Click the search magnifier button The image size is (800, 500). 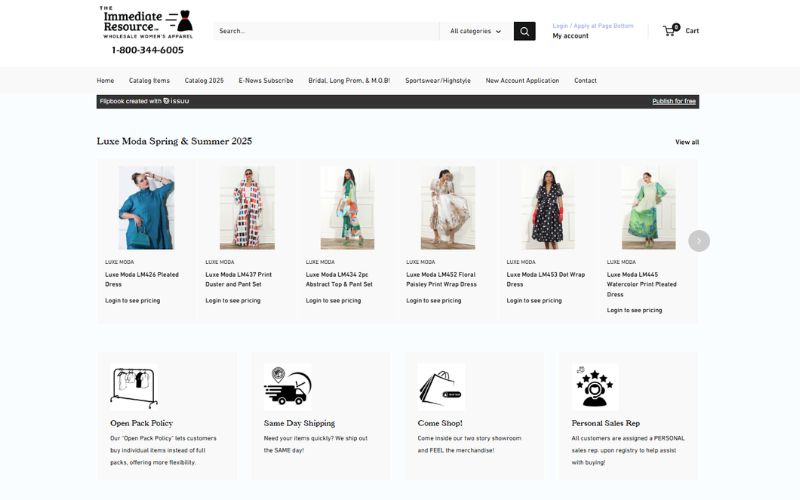(x=524, y=31)
